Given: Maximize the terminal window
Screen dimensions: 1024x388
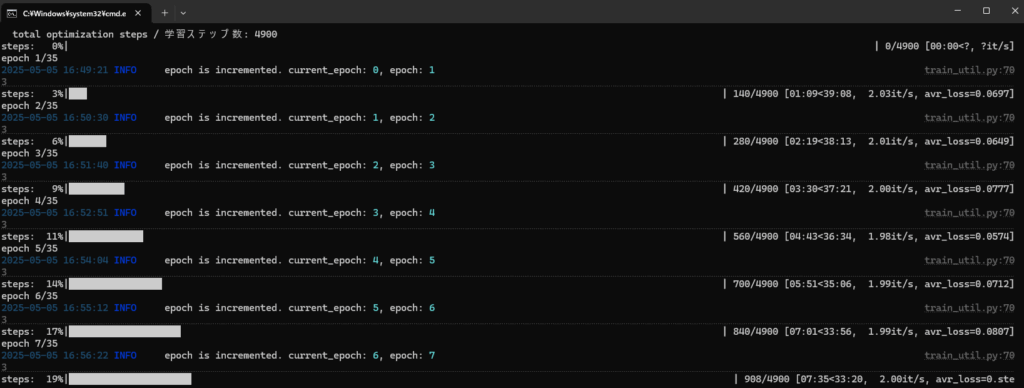Looking at the screenshot, I should click(x=986, y=10).
